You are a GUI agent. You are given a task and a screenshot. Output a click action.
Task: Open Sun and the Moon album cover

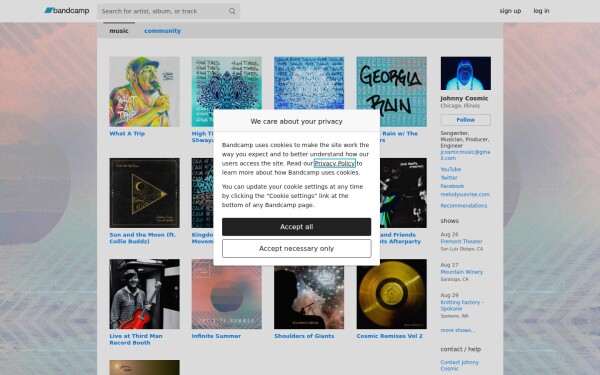point(144,193)
